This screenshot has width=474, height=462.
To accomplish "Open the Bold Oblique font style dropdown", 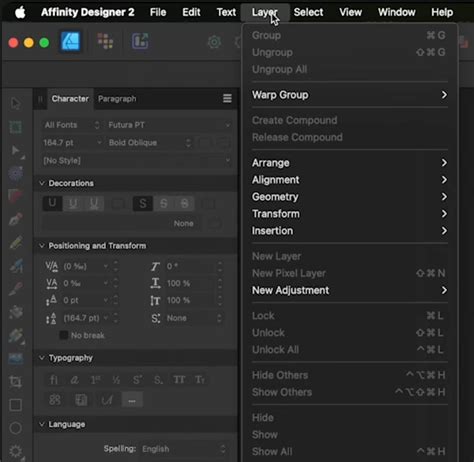I will click(x=150, y=143).
